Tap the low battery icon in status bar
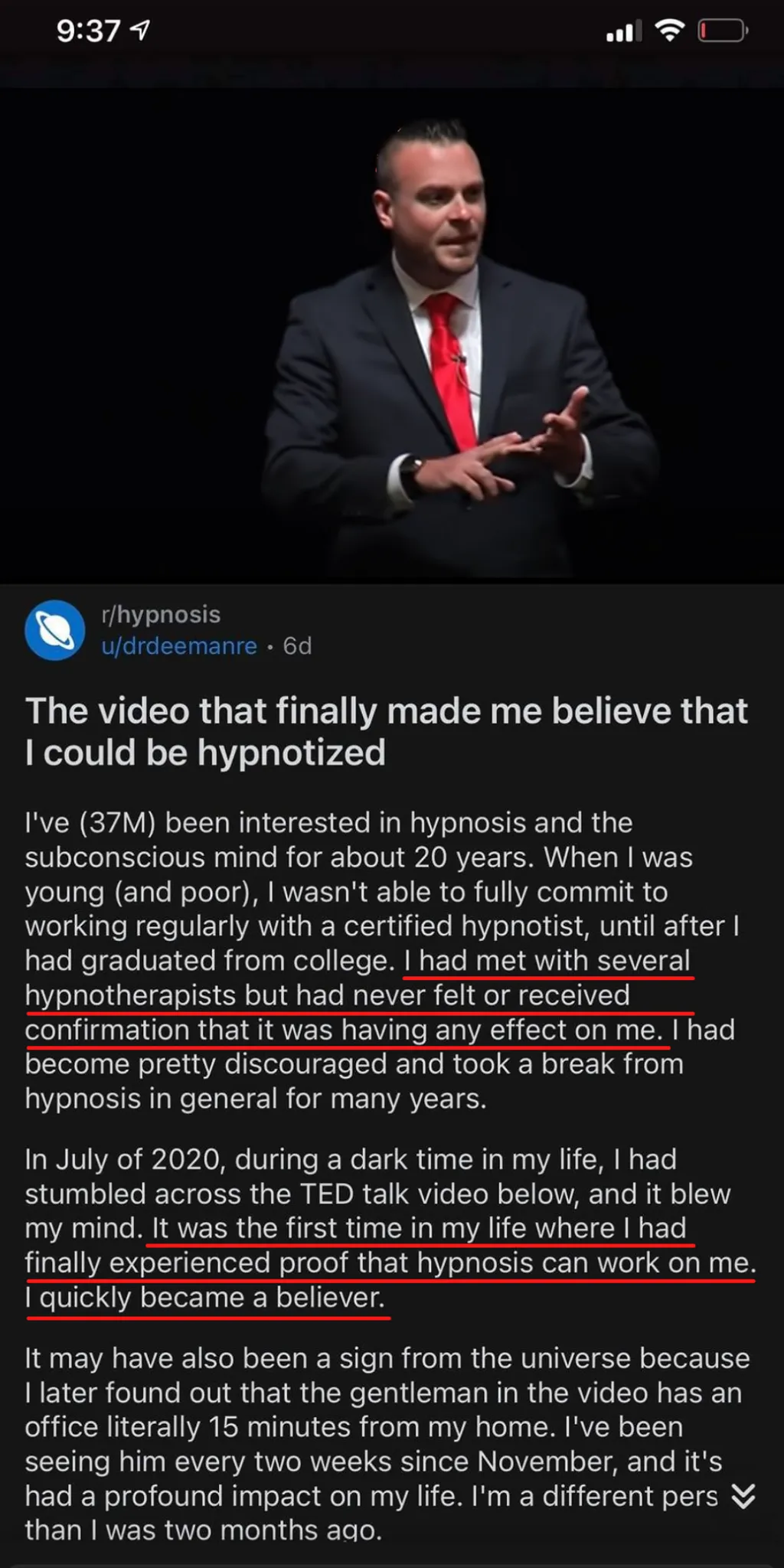Screen dimensions: 784x1568 tap(723, 31)
